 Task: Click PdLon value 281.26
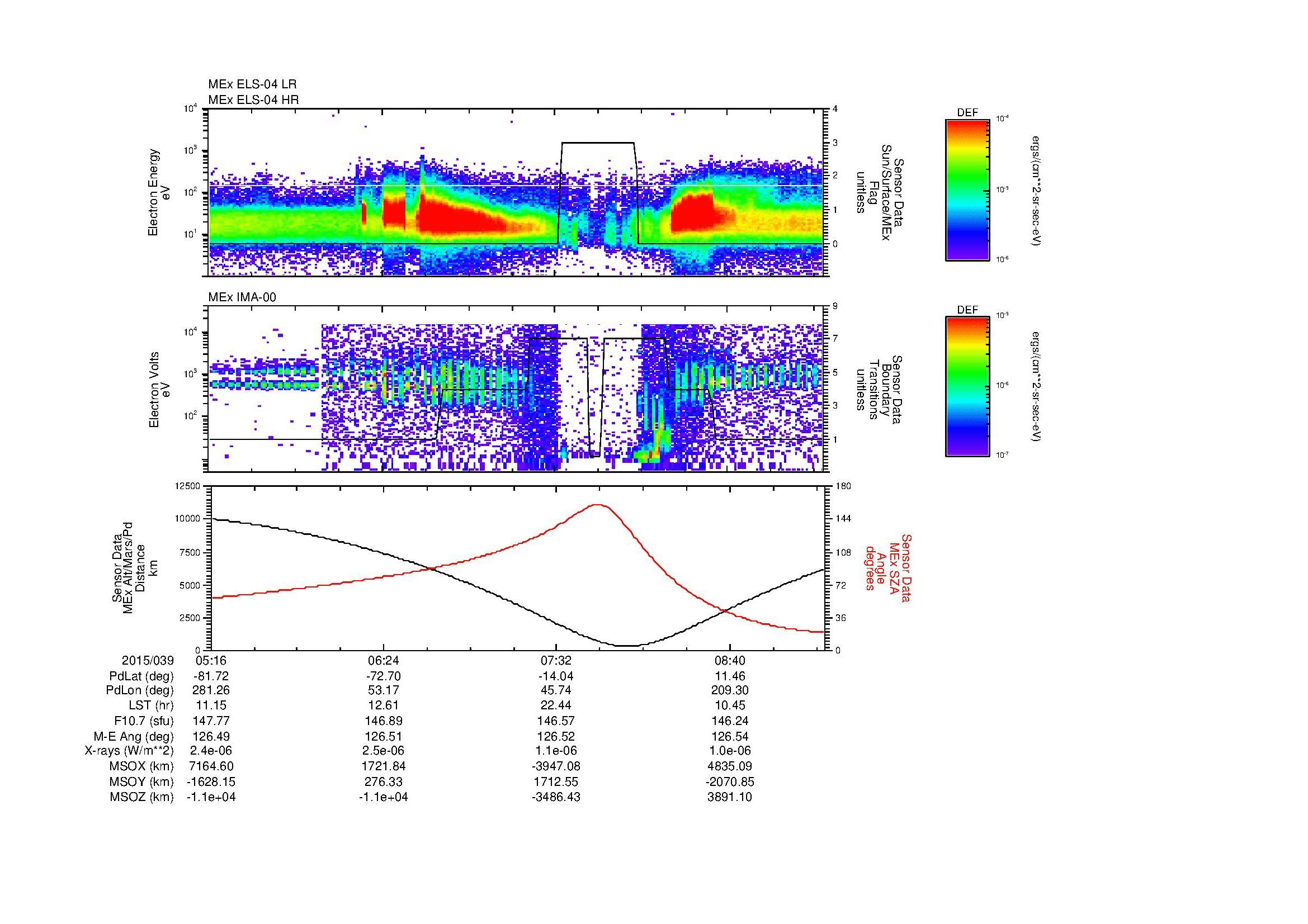point(211,690)
